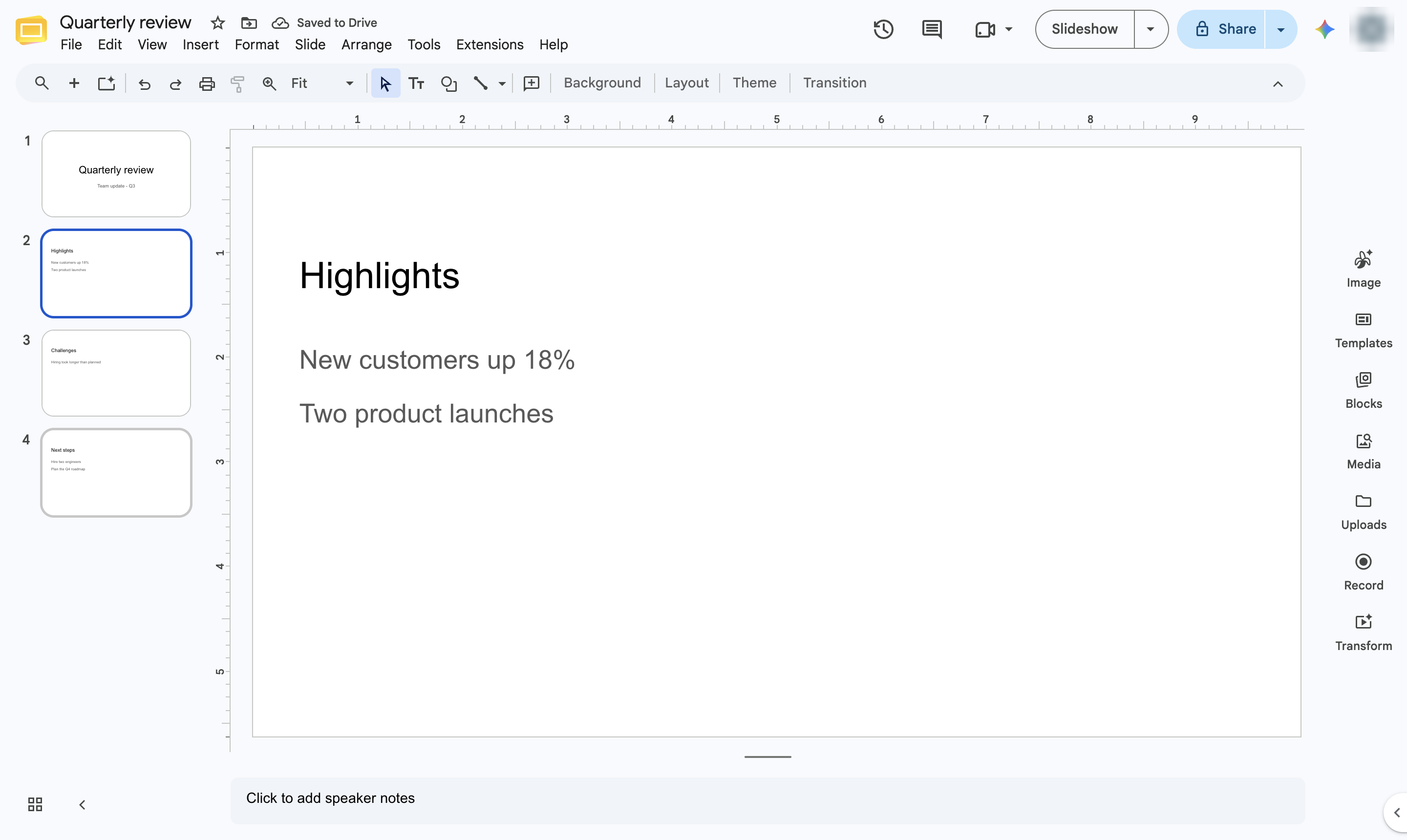The image size is (1407, 840).
Task: Open the comments panel icon
Action: 931,29
